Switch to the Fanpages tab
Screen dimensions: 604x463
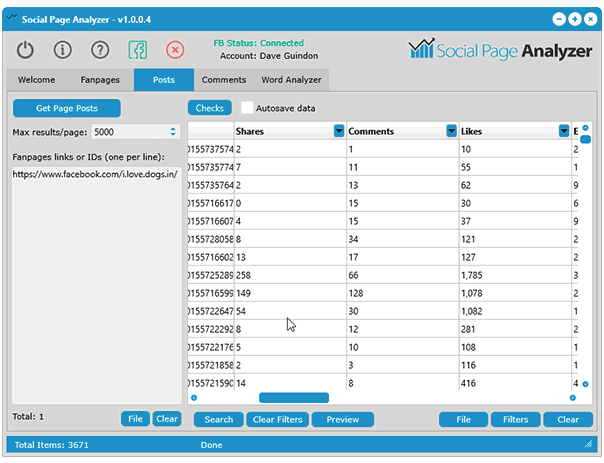tap(100, 80)
